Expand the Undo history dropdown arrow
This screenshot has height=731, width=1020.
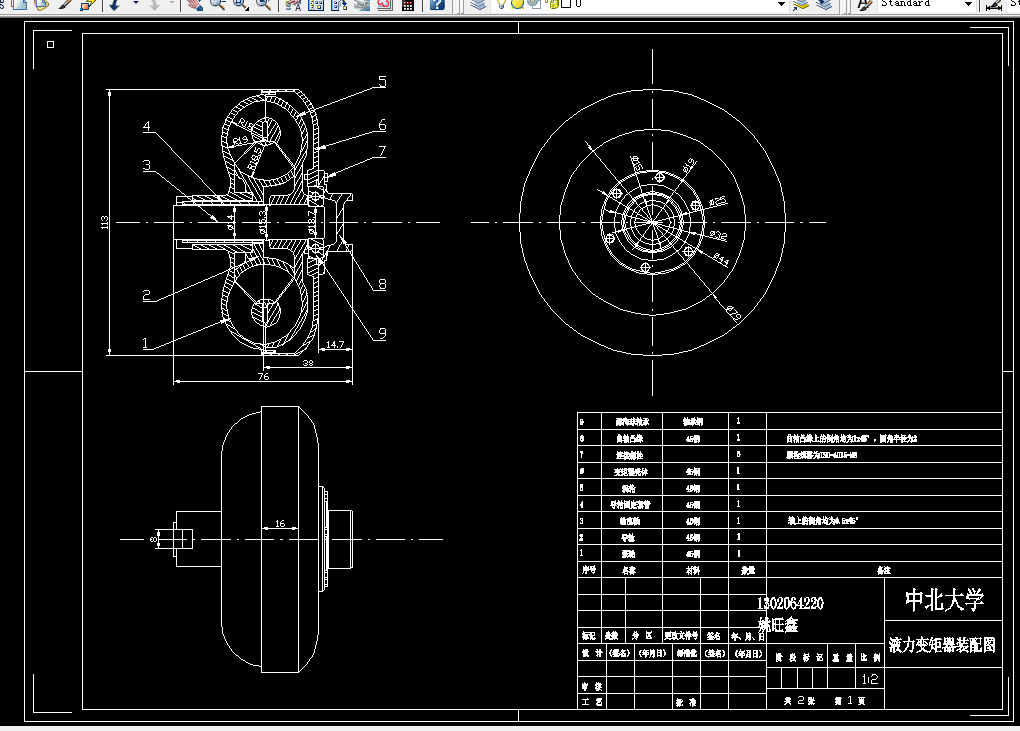click(x=135, y=3)
